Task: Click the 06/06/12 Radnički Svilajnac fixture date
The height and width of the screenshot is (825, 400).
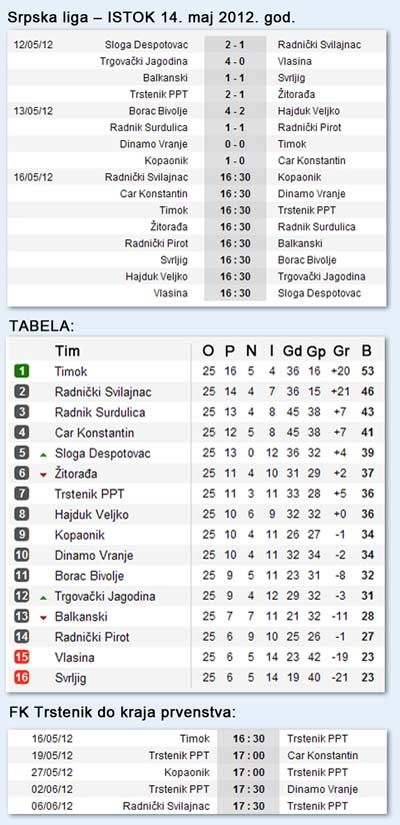Action: 51,806
